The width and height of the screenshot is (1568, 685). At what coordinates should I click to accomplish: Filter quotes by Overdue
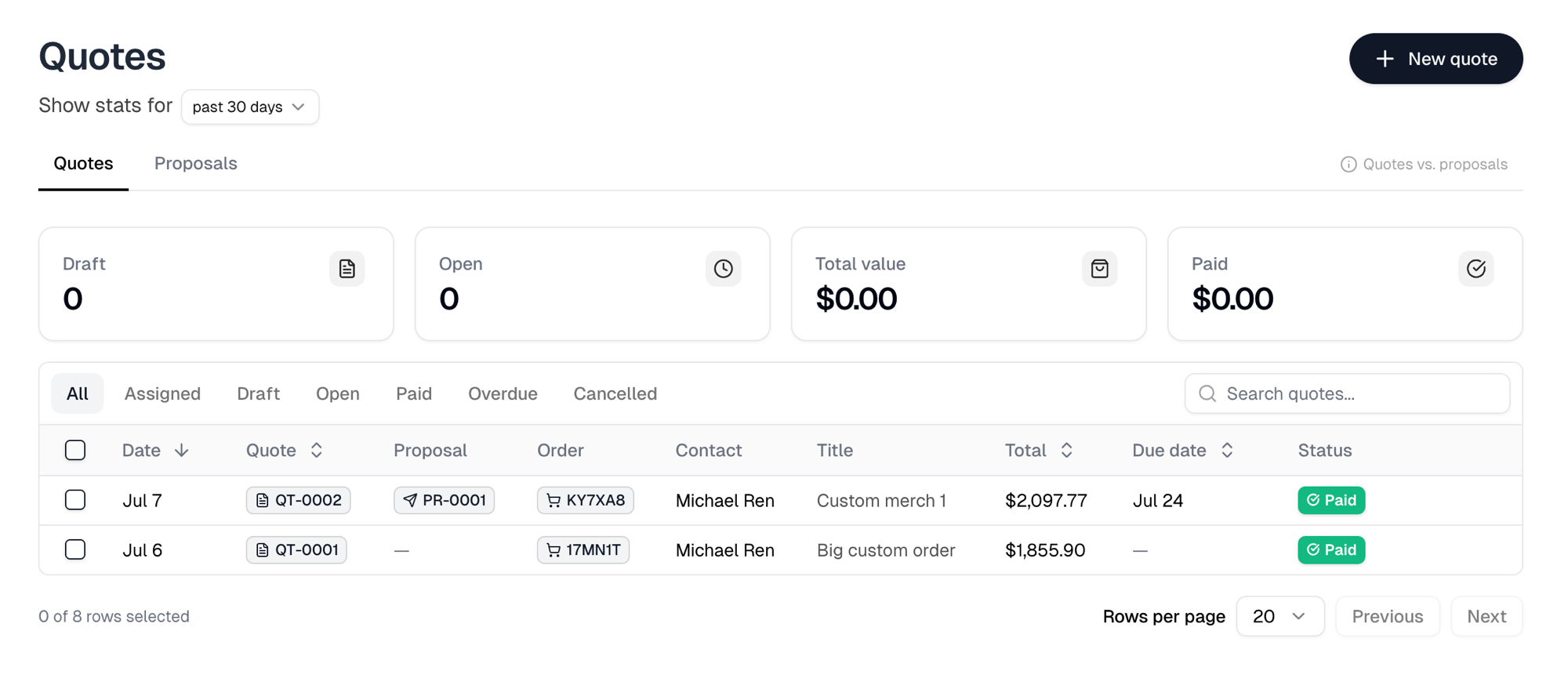tap(503, 394)
